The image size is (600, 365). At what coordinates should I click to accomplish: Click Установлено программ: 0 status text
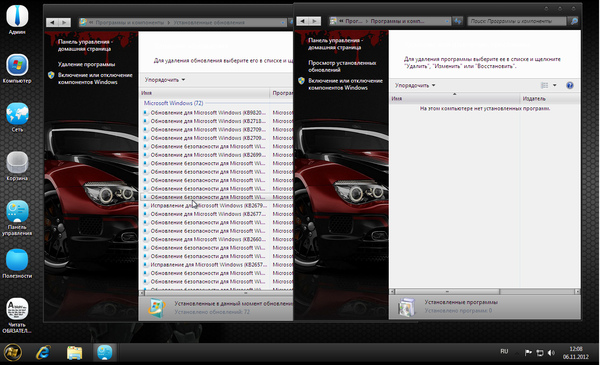[x=458, y=311]
